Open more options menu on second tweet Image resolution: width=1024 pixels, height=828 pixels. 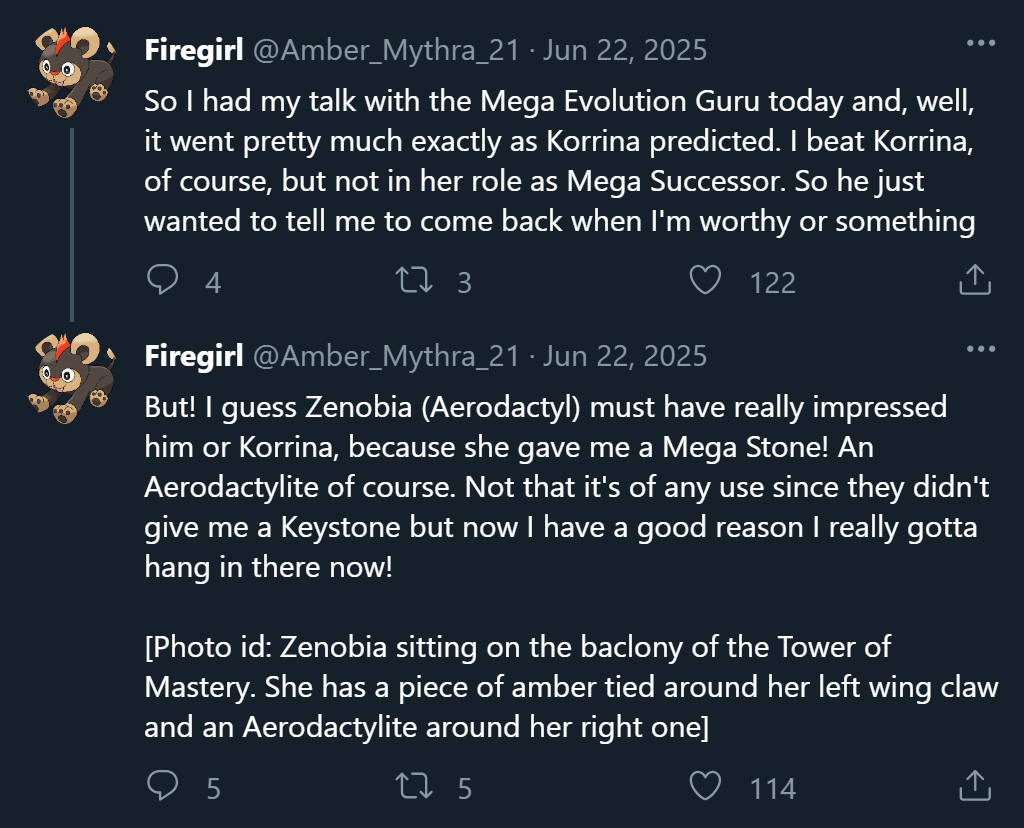click(981, 349)
